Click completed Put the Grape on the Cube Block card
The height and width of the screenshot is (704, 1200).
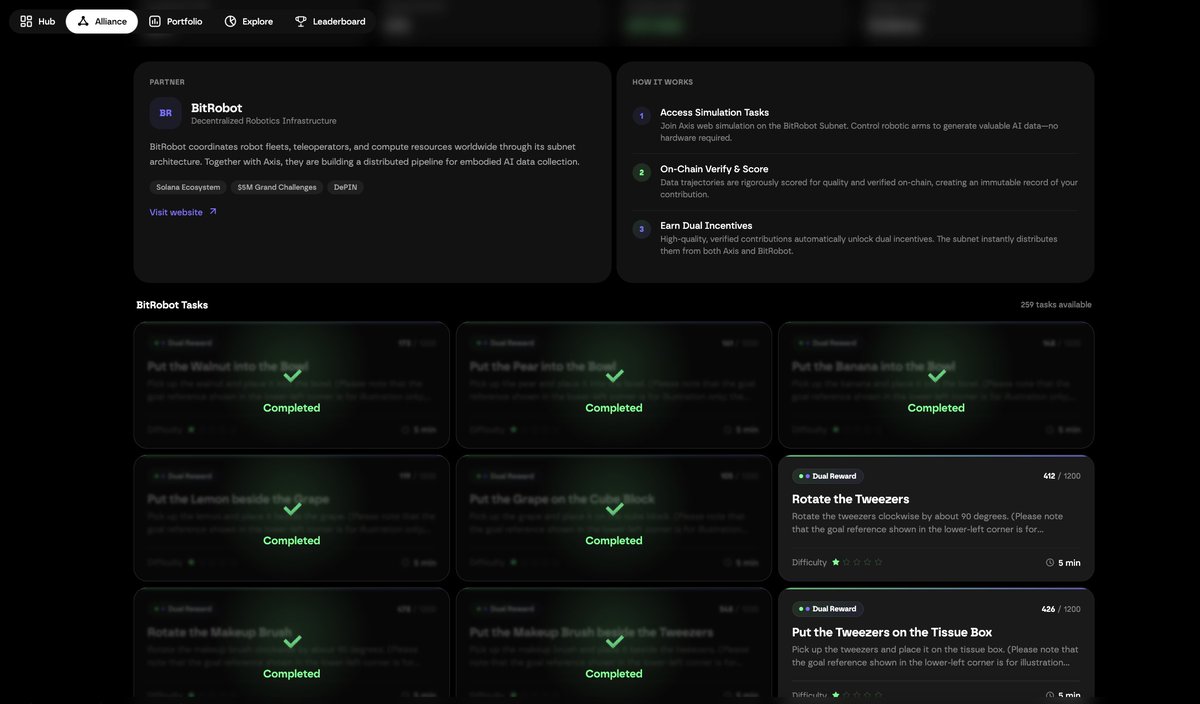click(x=614, y=518)
